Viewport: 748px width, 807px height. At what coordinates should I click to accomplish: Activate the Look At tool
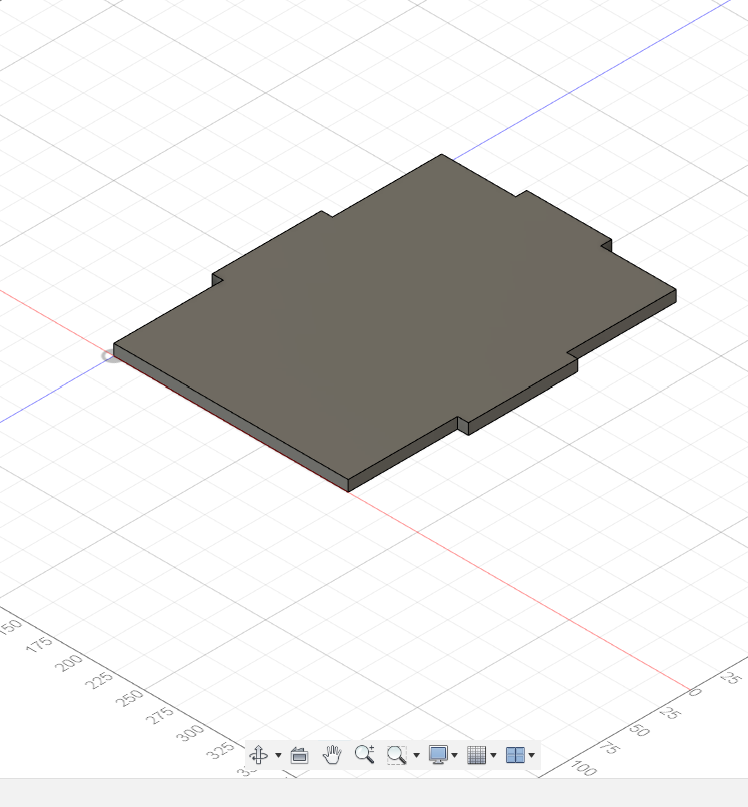pos(300,756)
